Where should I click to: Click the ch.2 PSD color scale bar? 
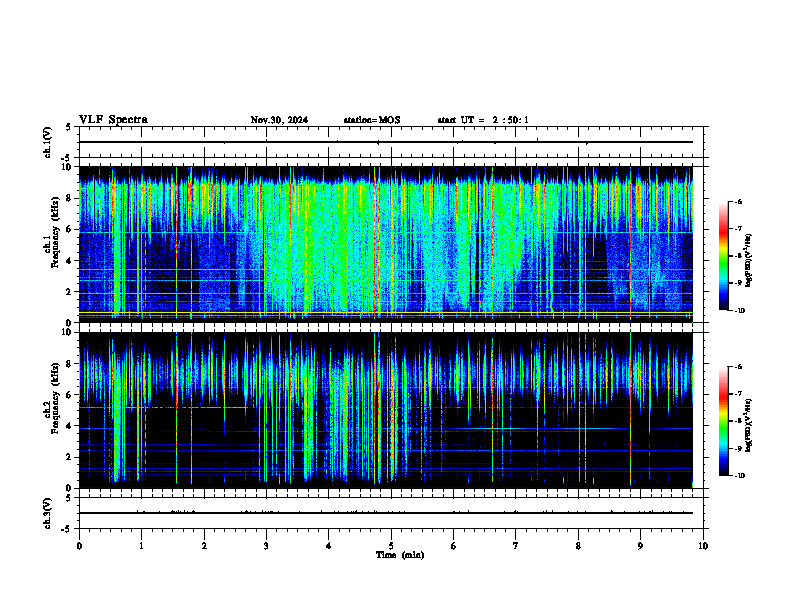point(724,421)
